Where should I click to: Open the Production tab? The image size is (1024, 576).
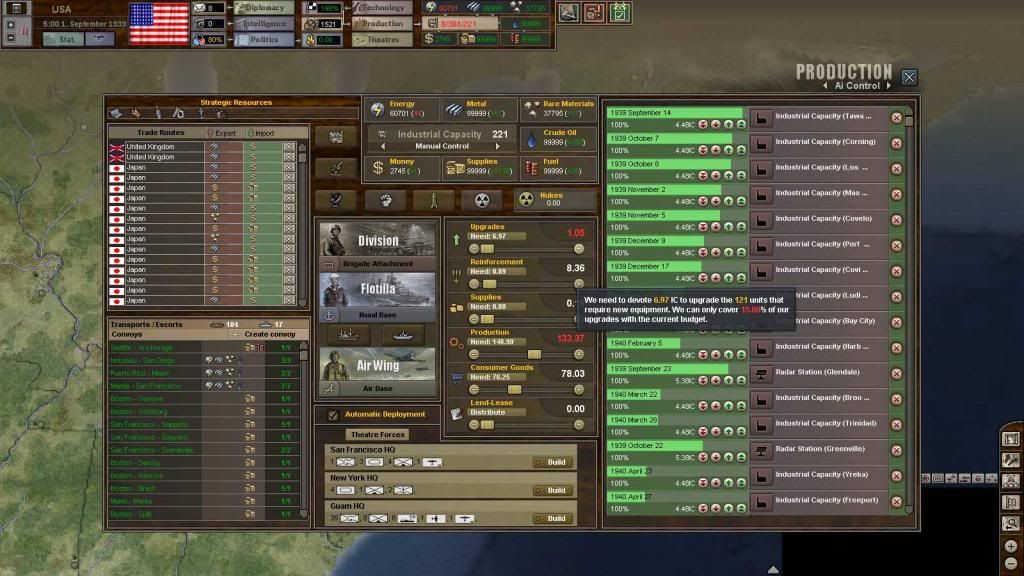[x=382, y=24]
